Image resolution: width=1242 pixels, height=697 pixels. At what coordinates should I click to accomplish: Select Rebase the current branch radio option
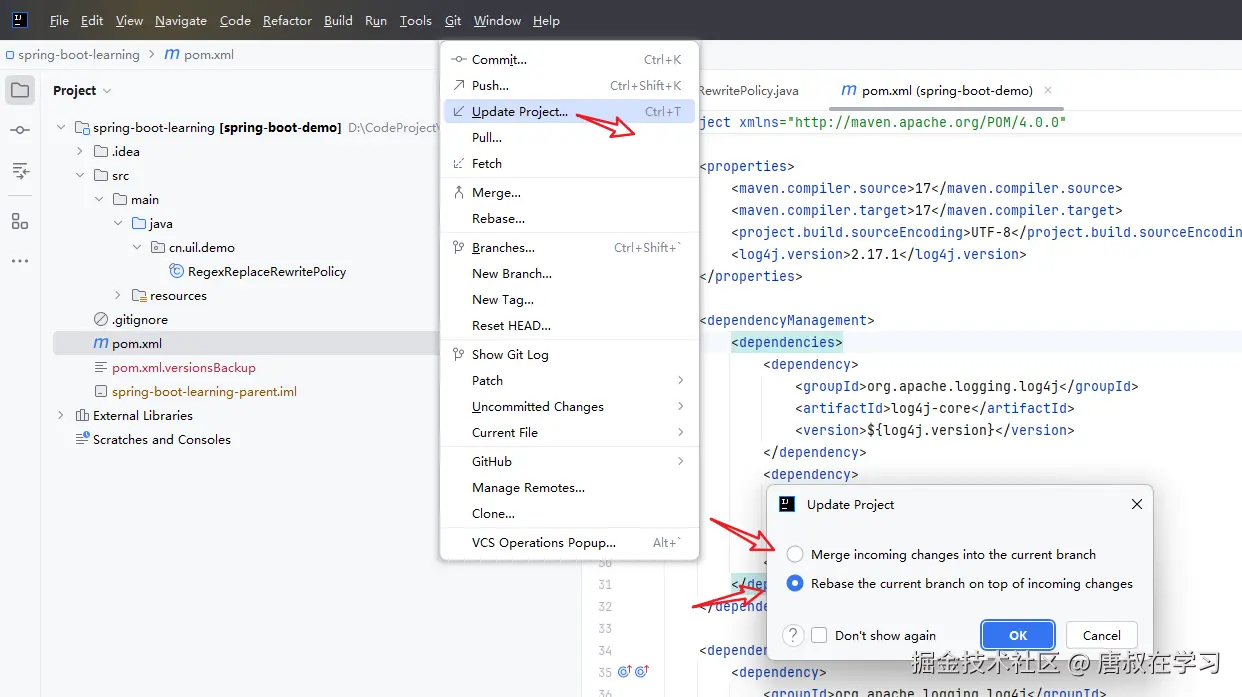tap(795, 583)
